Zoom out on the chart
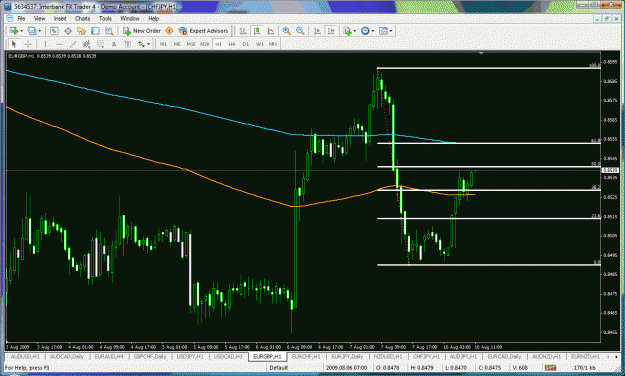This screenshot has width=625, height=376. point(300,31)
